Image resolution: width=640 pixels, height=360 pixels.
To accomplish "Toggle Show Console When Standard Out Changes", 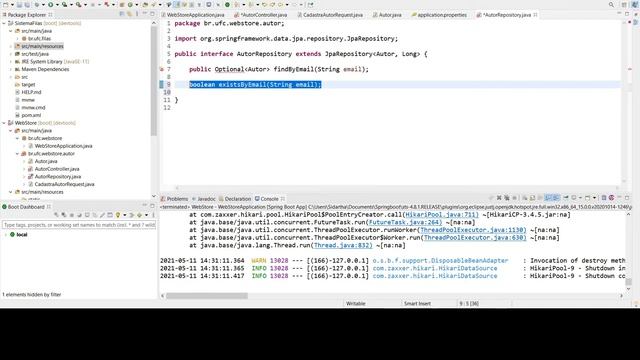I will tap(548, 198).
